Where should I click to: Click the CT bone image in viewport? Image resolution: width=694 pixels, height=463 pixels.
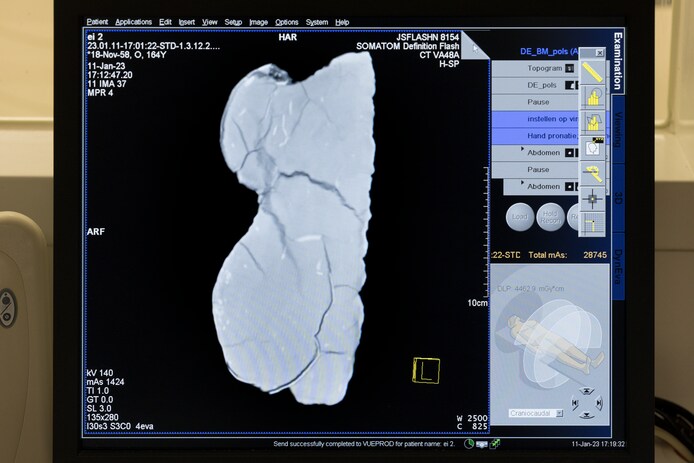click(294, 228)
